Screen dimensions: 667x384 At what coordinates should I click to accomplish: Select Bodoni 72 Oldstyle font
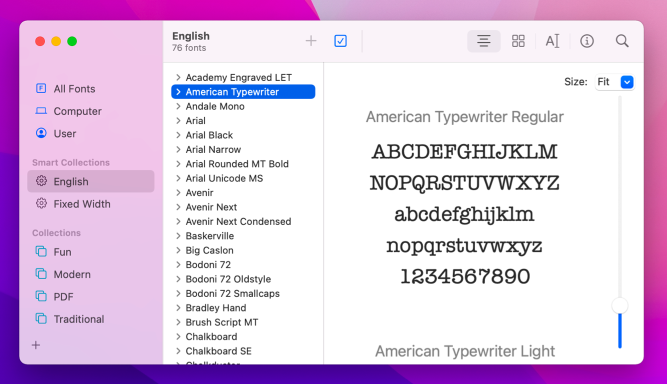[x=243, y=279]
